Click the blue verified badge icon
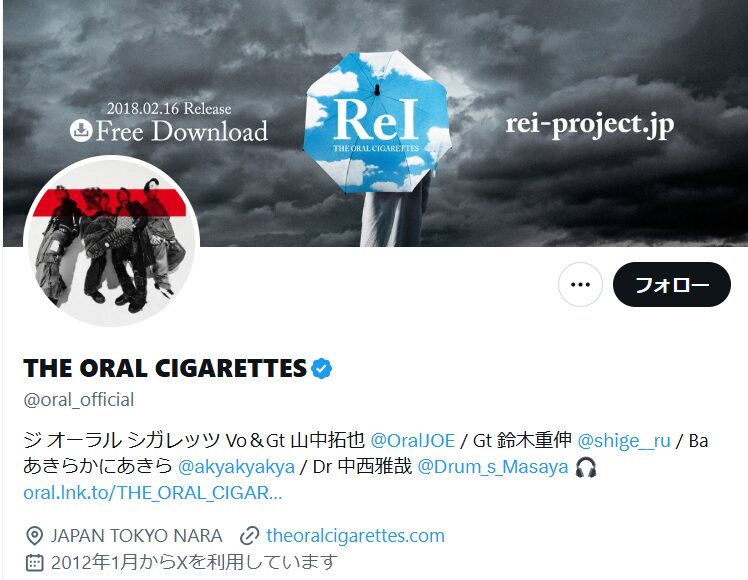This screenshot has height=580, width=748. 322,368
